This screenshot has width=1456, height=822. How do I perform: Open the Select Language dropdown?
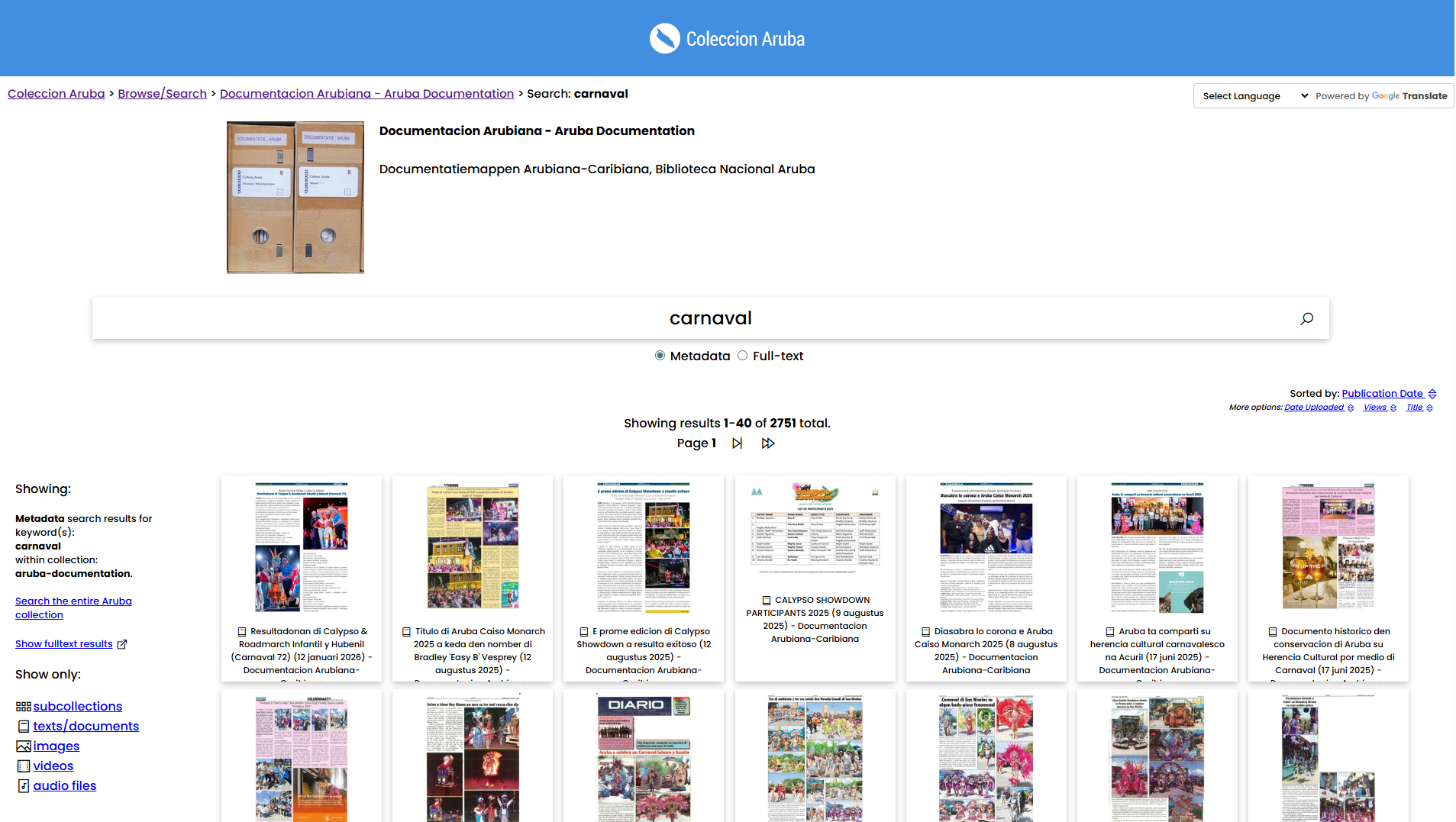(1254, 96)
